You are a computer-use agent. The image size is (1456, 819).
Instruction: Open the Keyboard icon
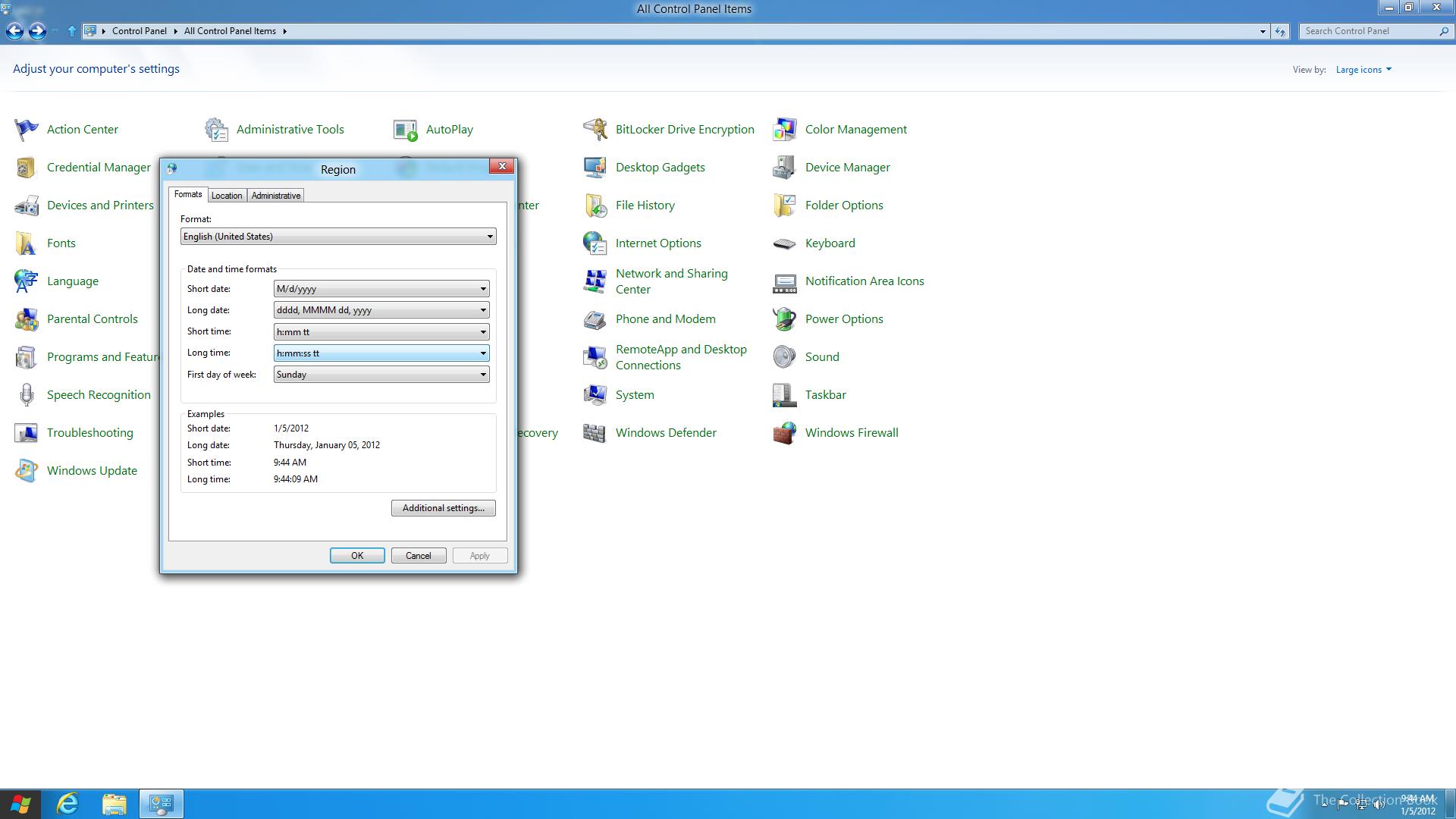(x=785, y=243)
